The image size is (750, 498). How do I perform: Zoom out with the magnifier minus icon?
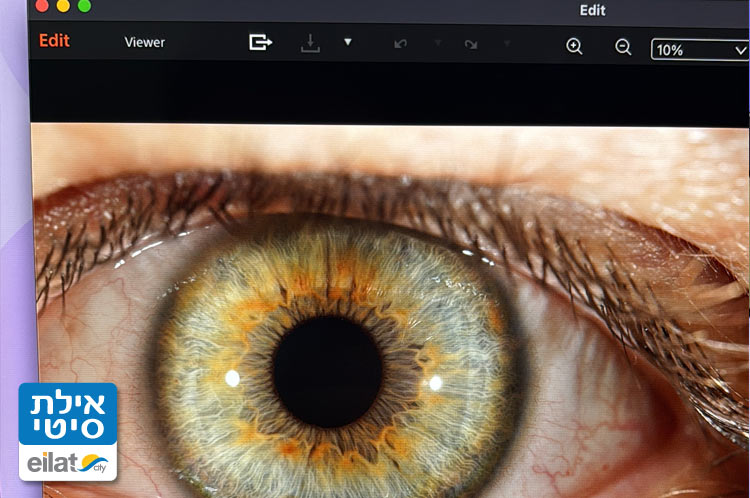pyautogui.click(x=623, y=46)
